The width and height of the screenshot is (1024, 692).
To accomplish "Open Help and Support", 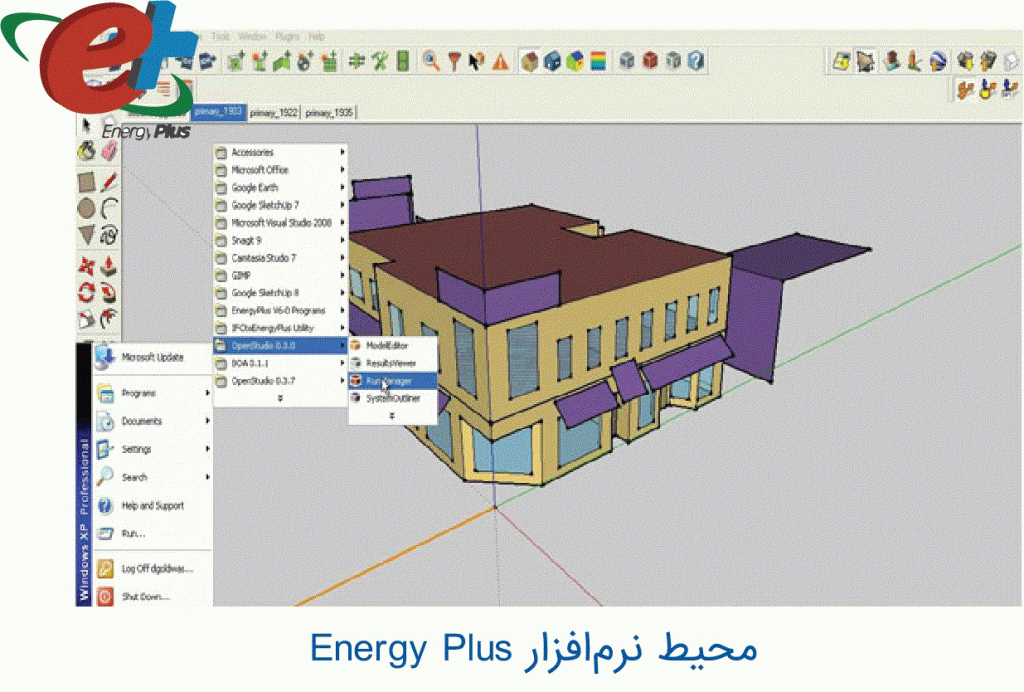I will pyautogui.click(x=153, y=505).
